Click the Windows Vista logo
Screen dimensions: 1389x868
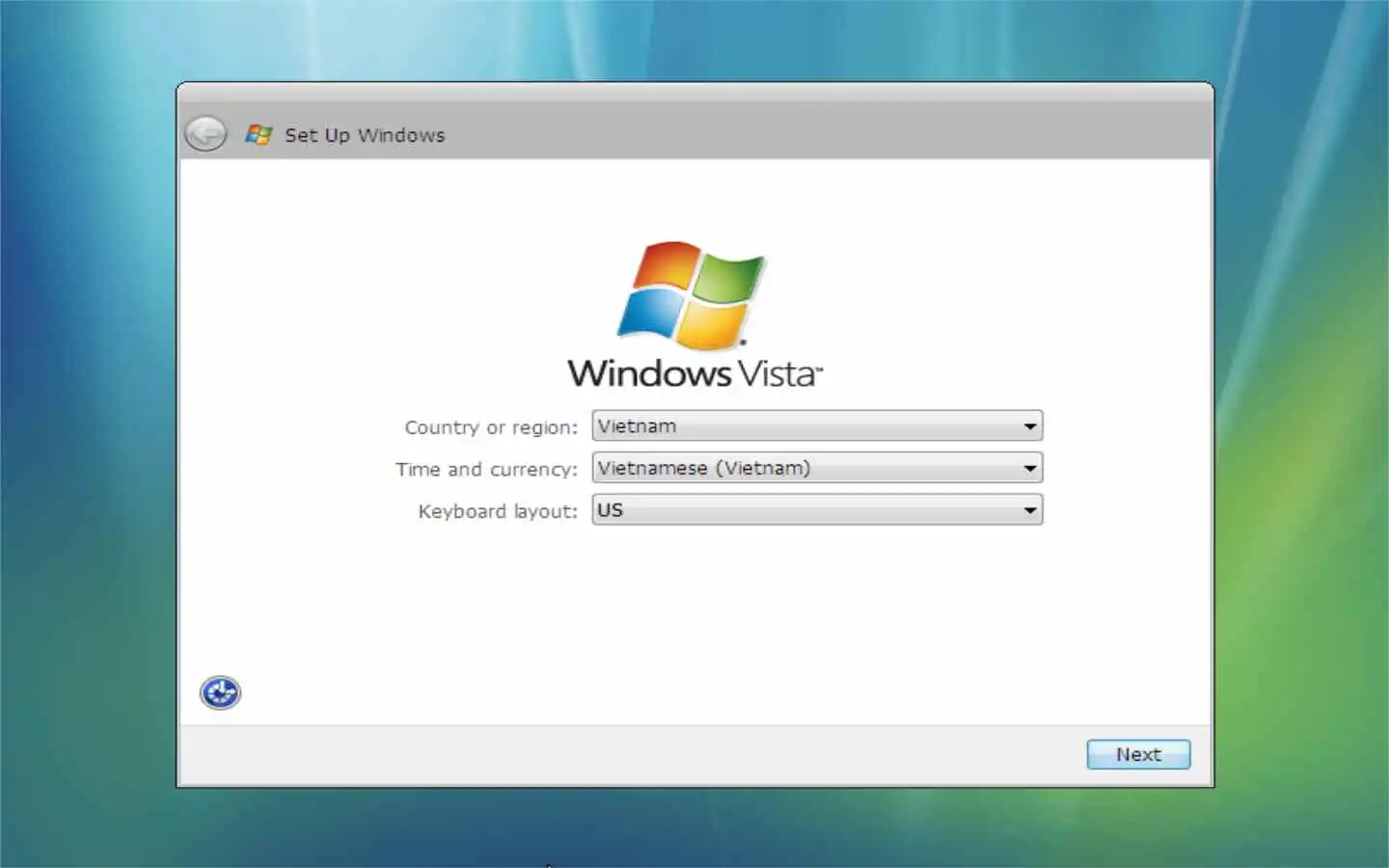coord(694,314)
